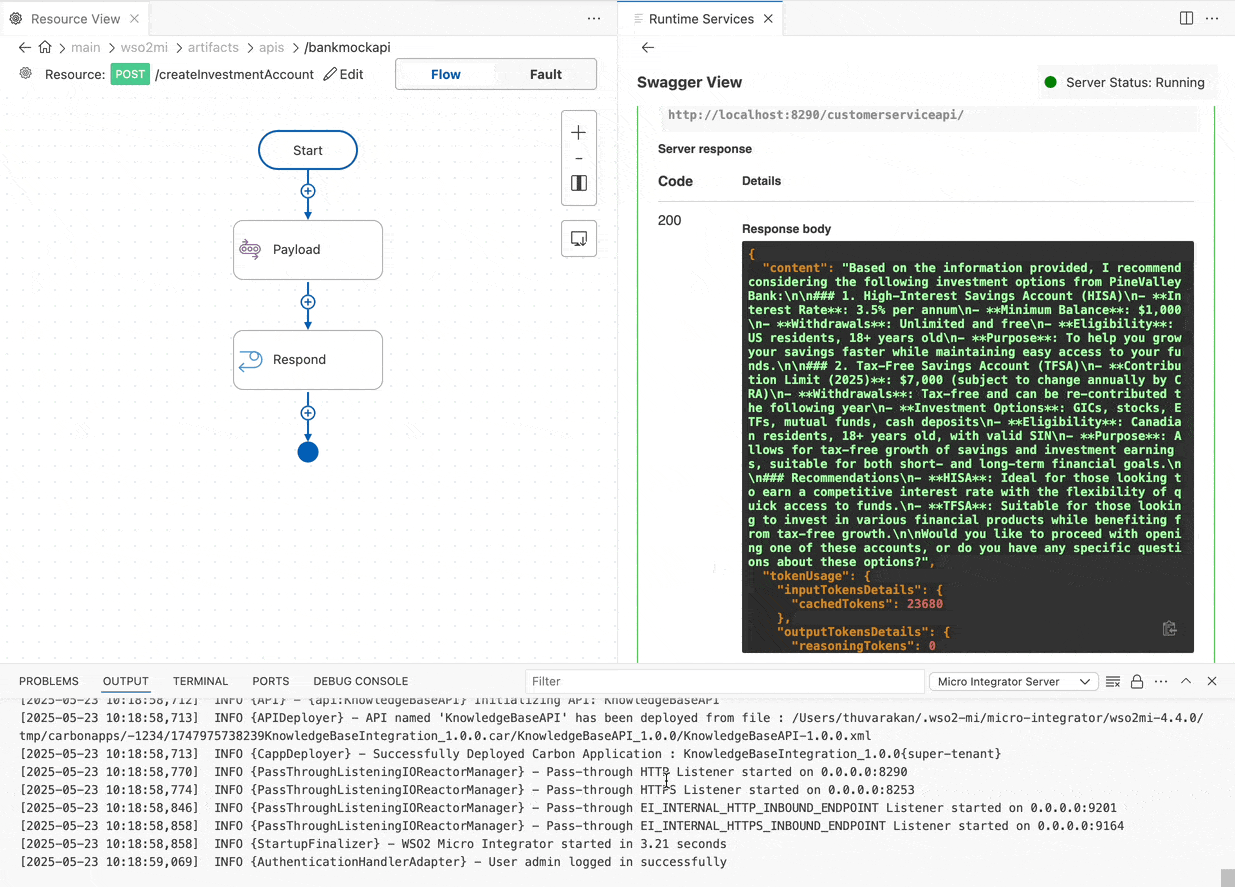
Task: Close the Resource View tab
Action: (x=133, y=19)
